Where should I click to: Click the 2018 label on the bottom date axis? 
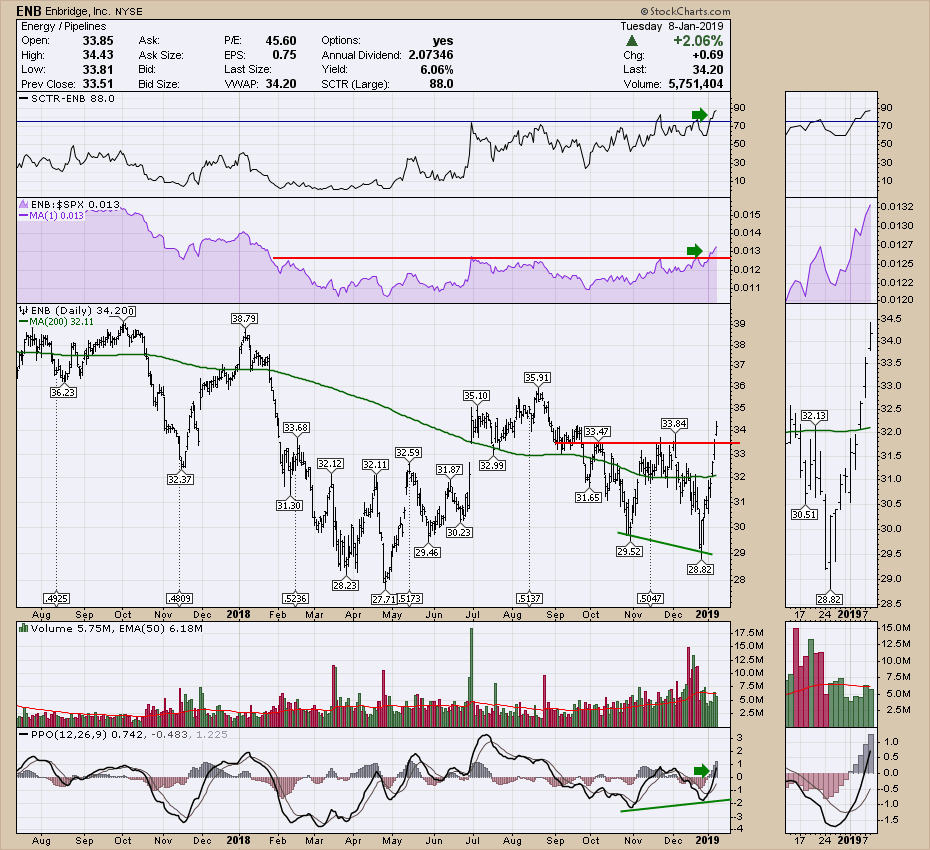(238, 841)
